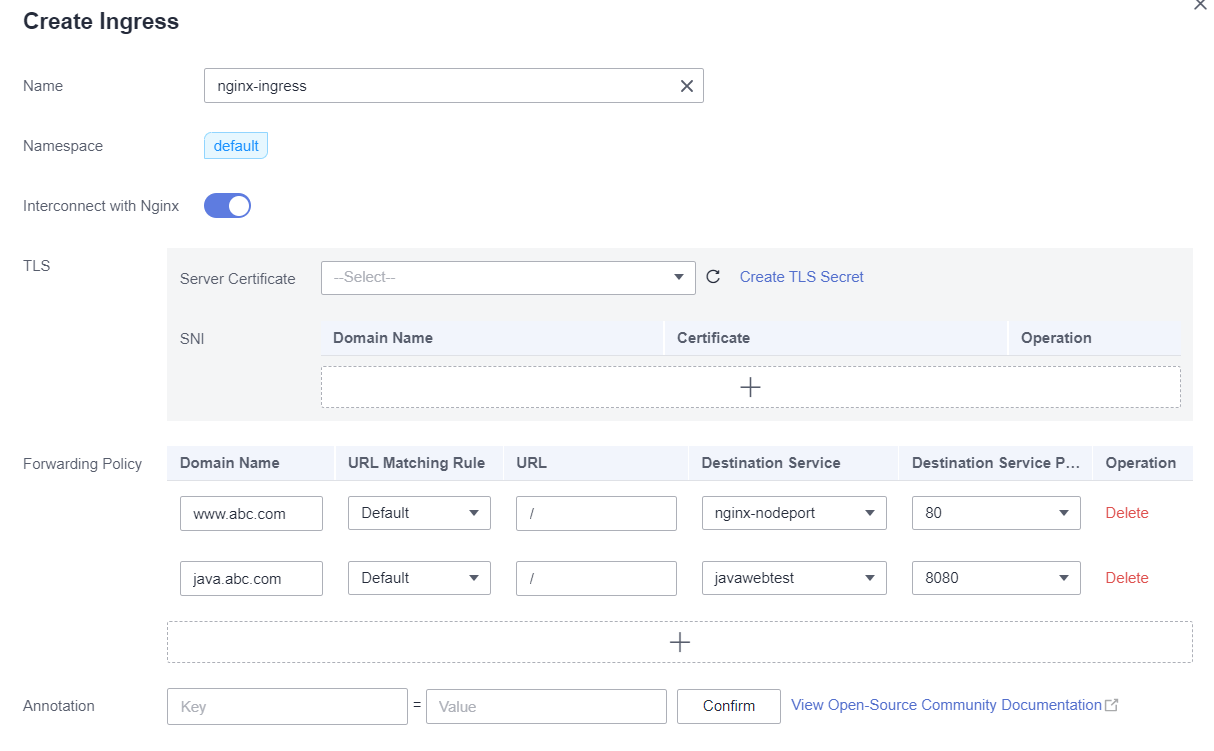Click the default namespace tag
This screenshot has width=1214, height=751.
click(x=236, y=146)
